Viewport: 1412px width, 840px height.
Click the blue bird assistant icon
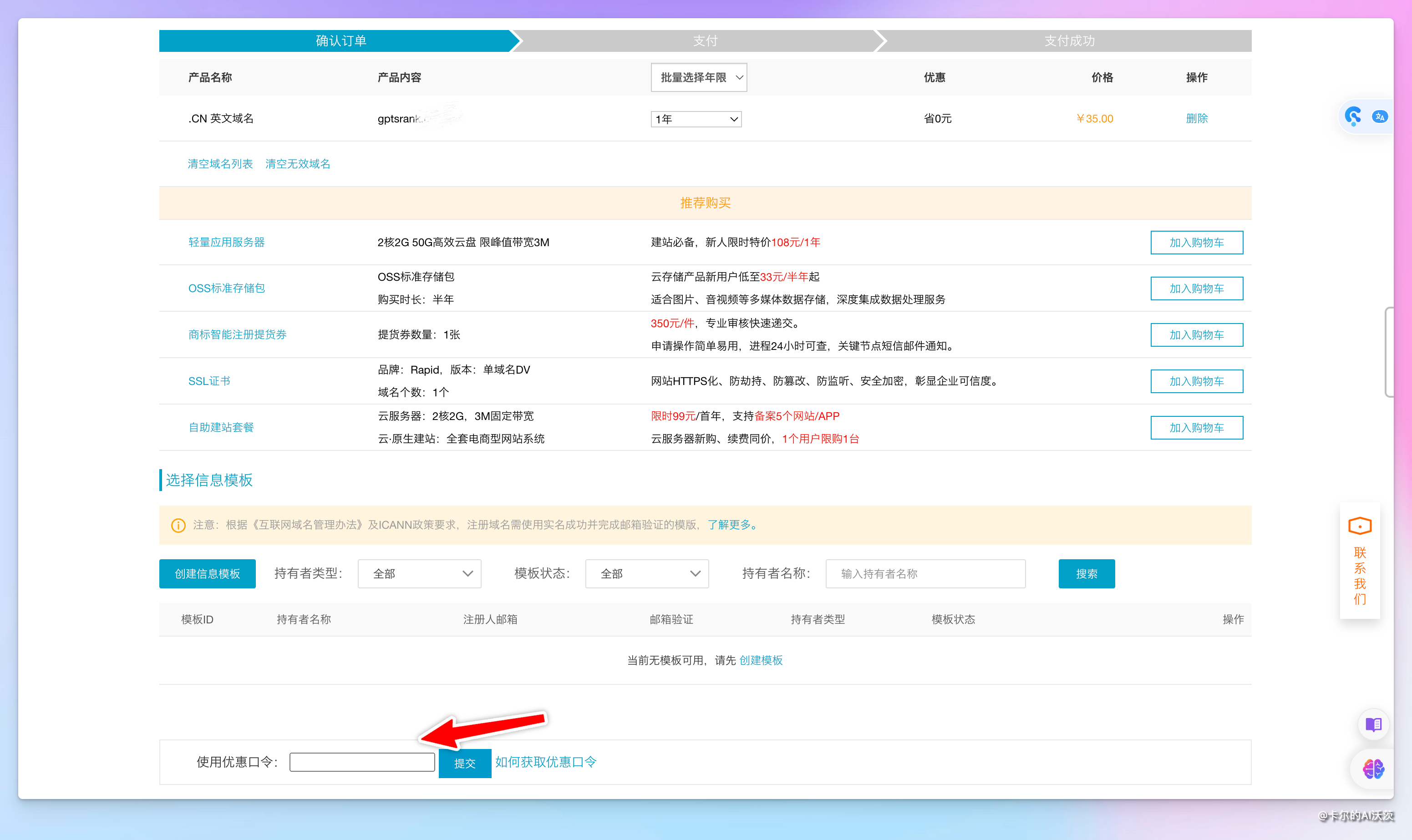(x=1353, y=116)
